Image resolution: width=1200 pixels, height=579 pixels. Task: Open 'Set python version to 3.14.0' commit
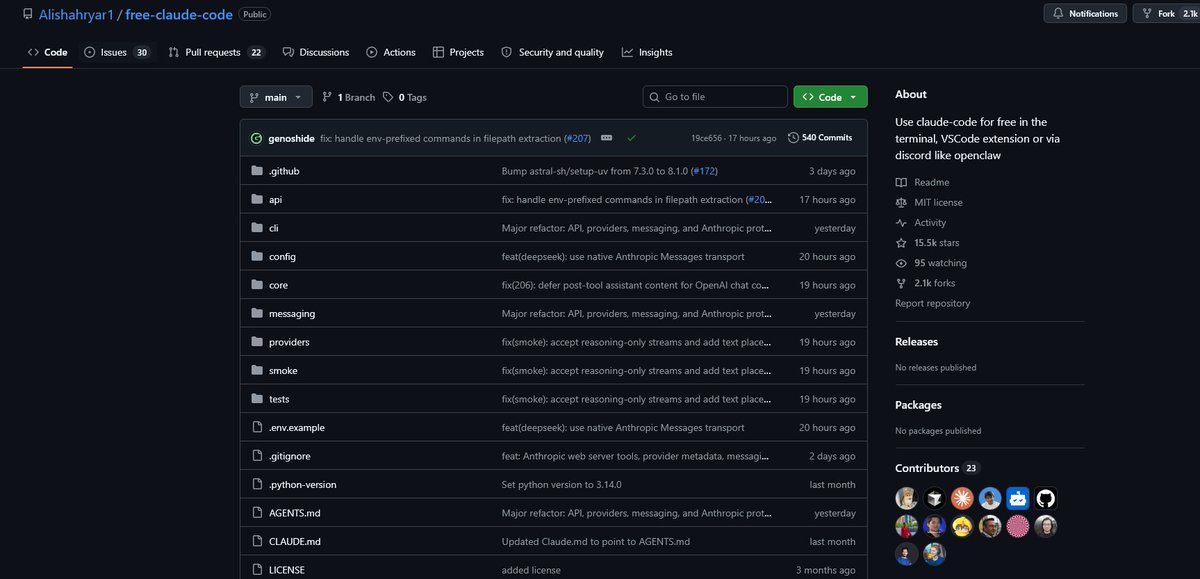(562, 484)
